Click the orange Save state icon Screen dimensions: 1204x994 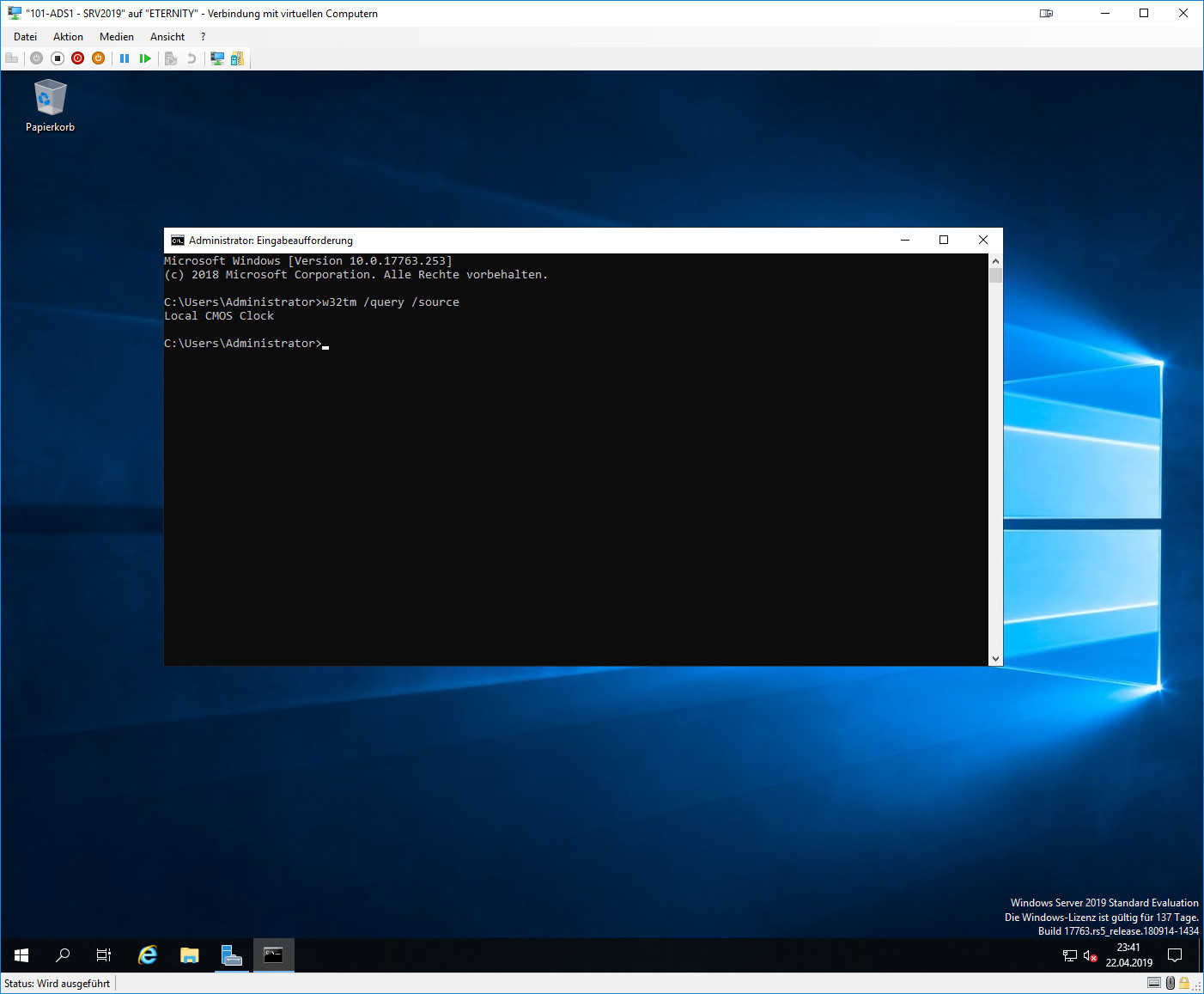99,58
